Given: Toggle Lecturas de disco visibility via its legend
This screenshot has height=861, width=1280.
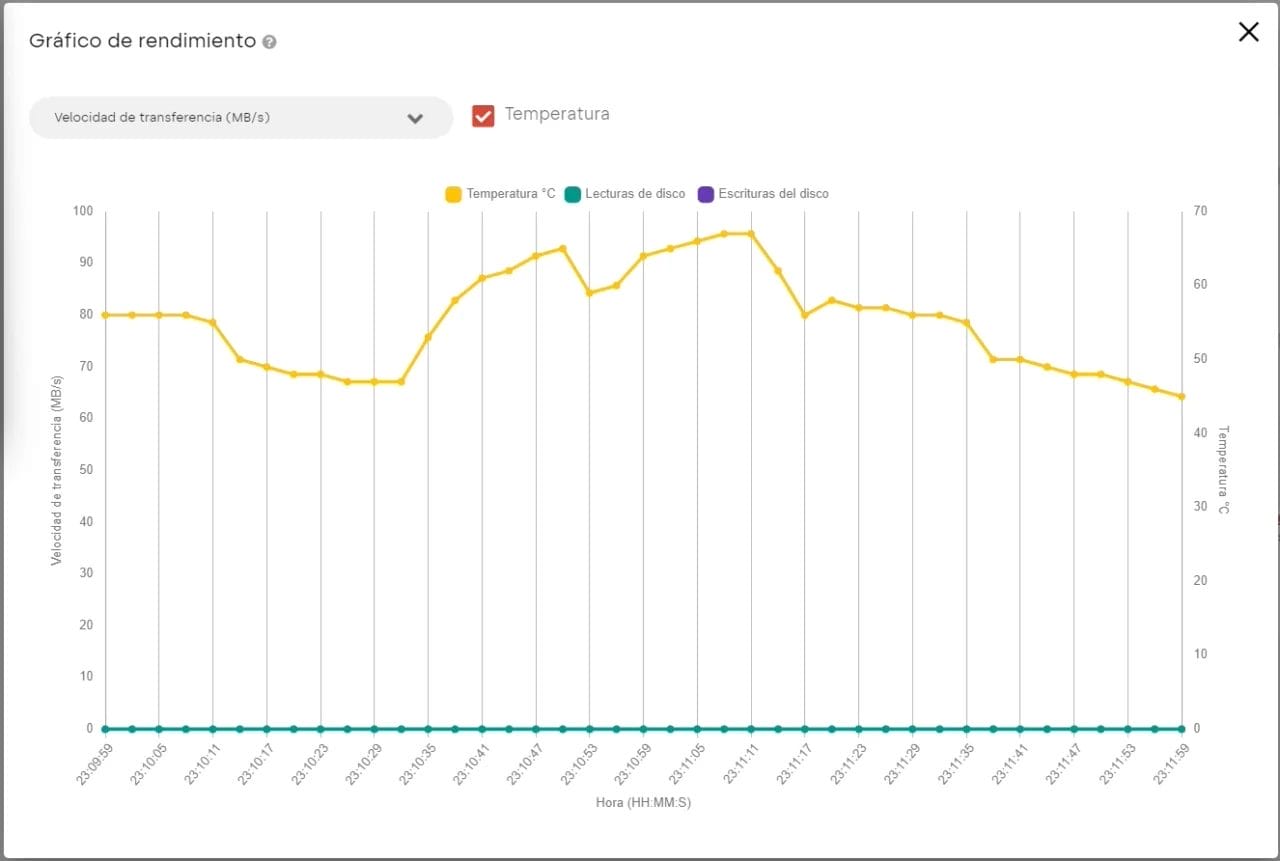Looking at the screenshot, I should coord(572,193).
